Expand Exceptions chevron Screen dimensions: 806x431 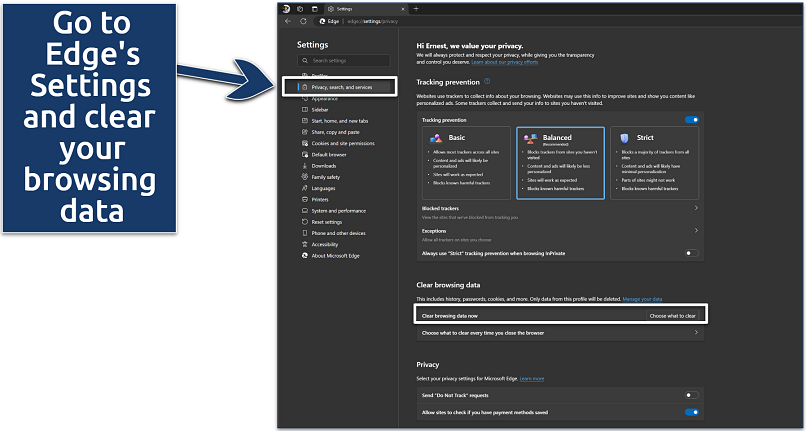pos(696,230)
